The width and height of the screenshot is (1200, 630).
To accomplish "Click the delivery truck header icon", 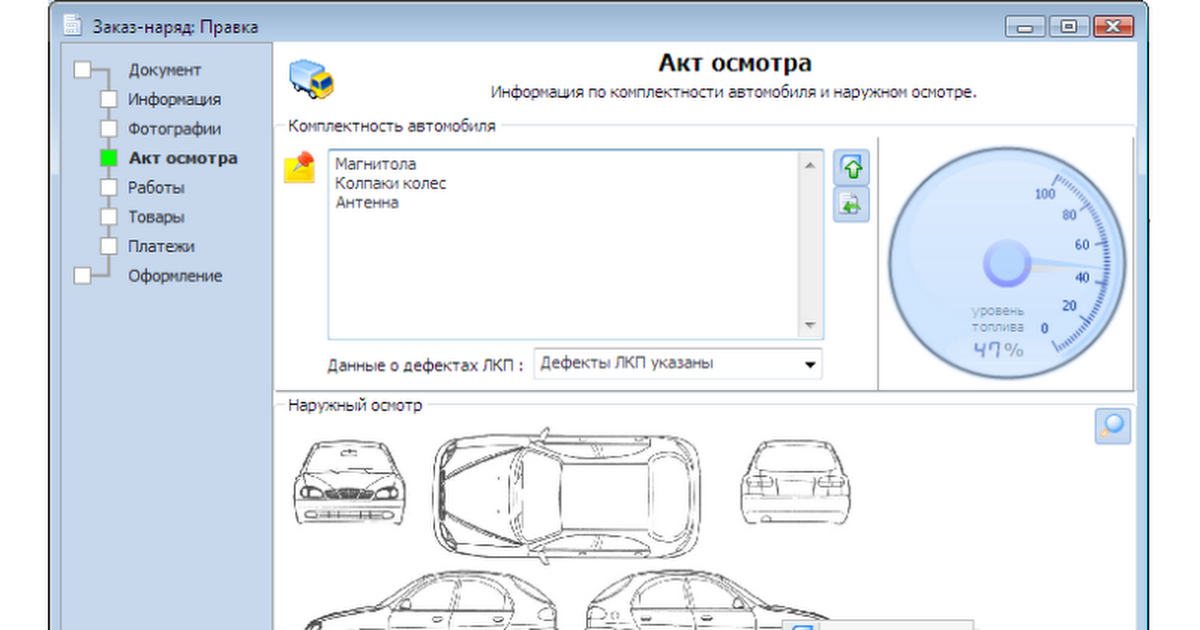I will (310, 77).
